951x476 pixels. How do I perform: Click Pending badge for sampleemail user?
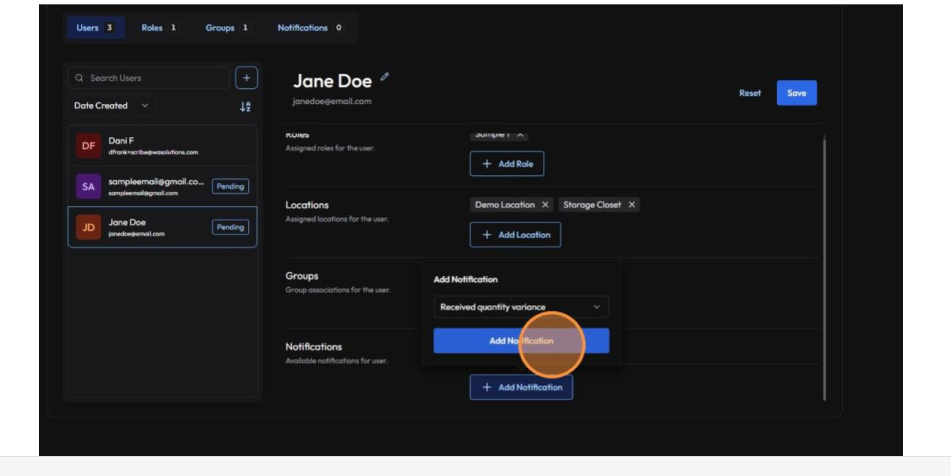(x=230, y=186)
